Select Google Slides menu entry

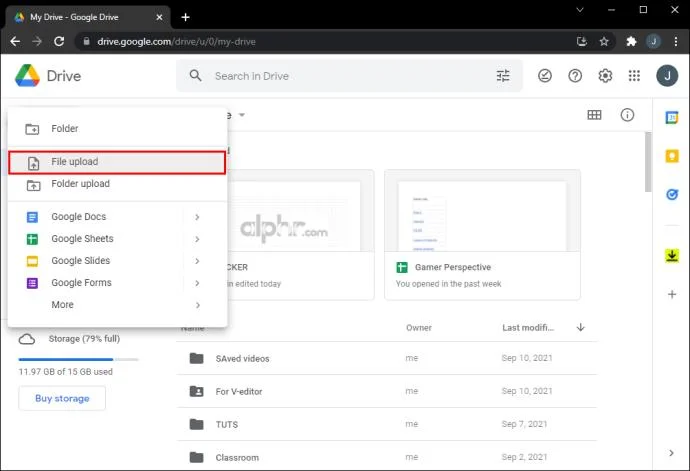[117, 261]
